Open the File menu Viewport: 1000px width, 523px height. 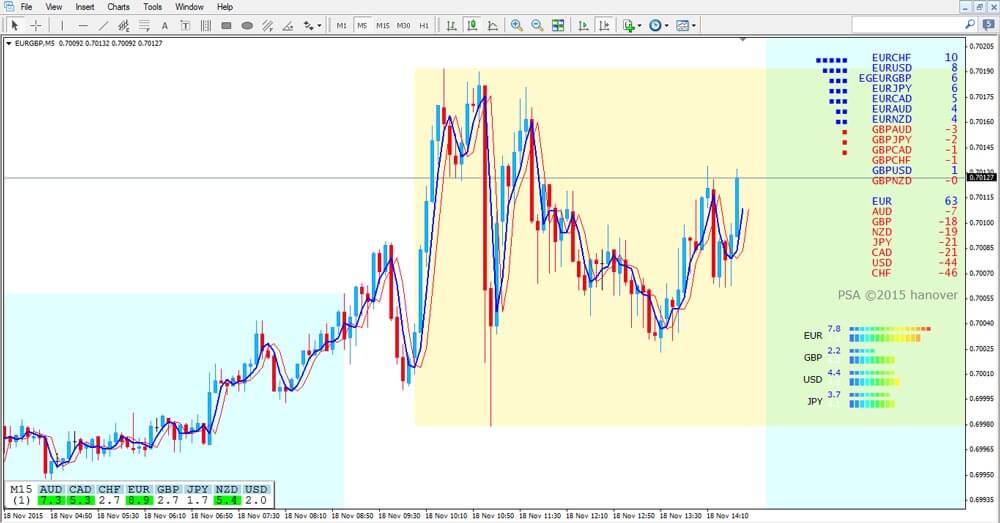click(x=26, y=6)
